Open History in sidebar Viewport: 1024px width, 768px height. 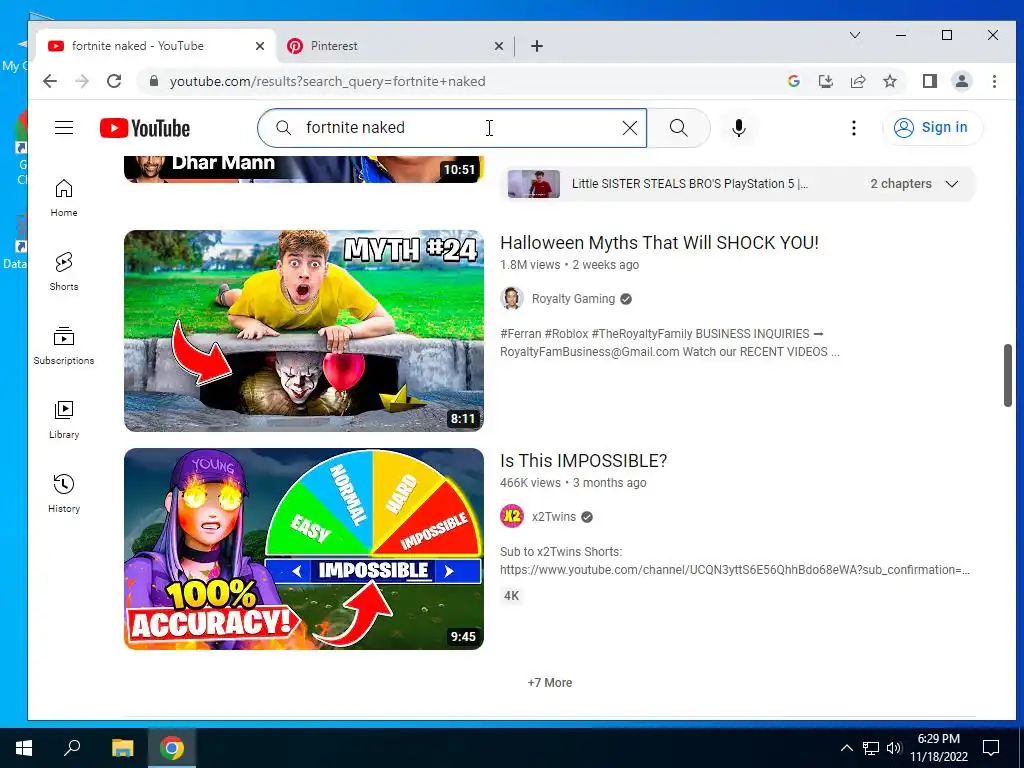(64, 493)
